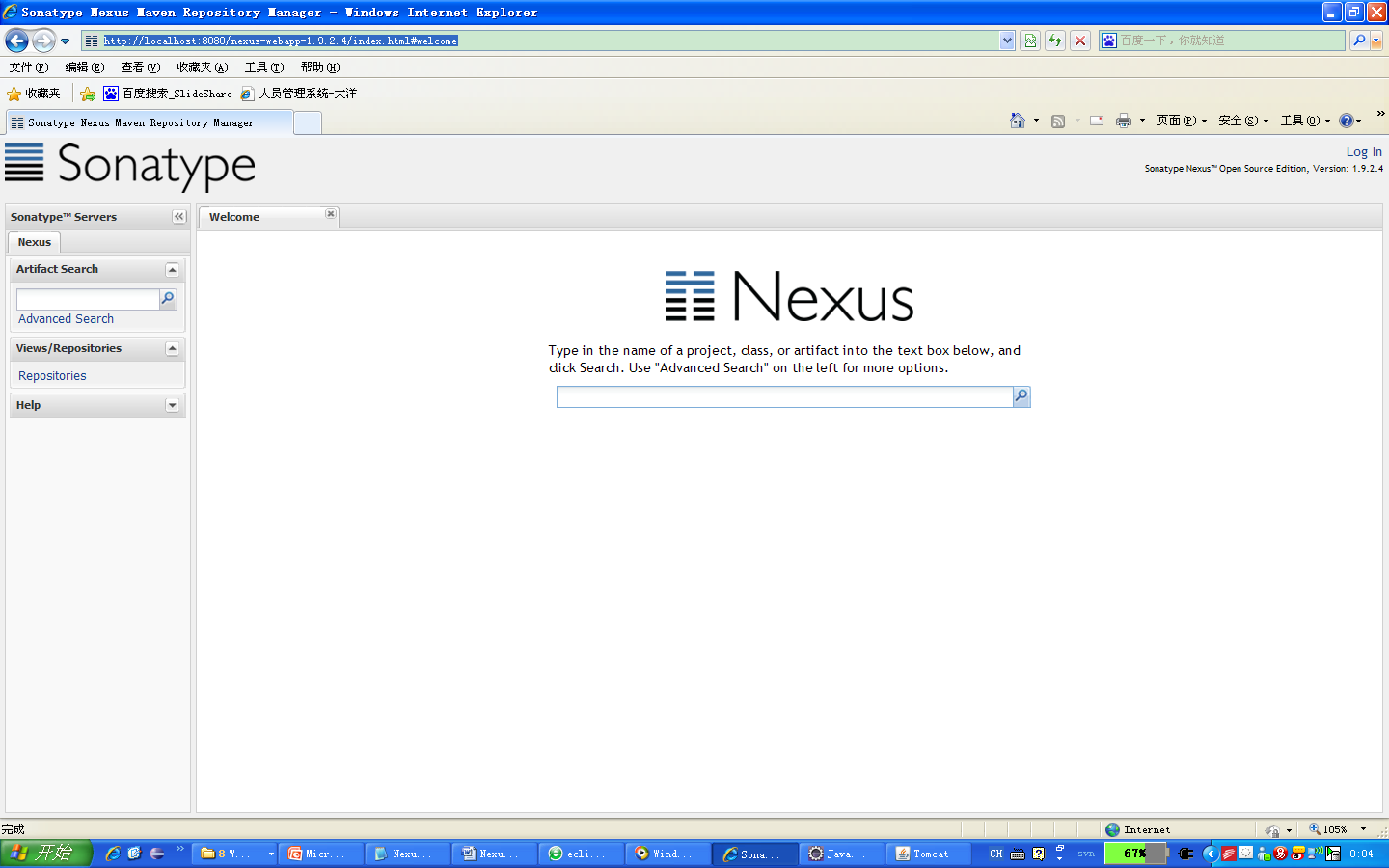1389x868 pixels.
Task: Refresh the page with the green arrows
Action: [1055, 41]
